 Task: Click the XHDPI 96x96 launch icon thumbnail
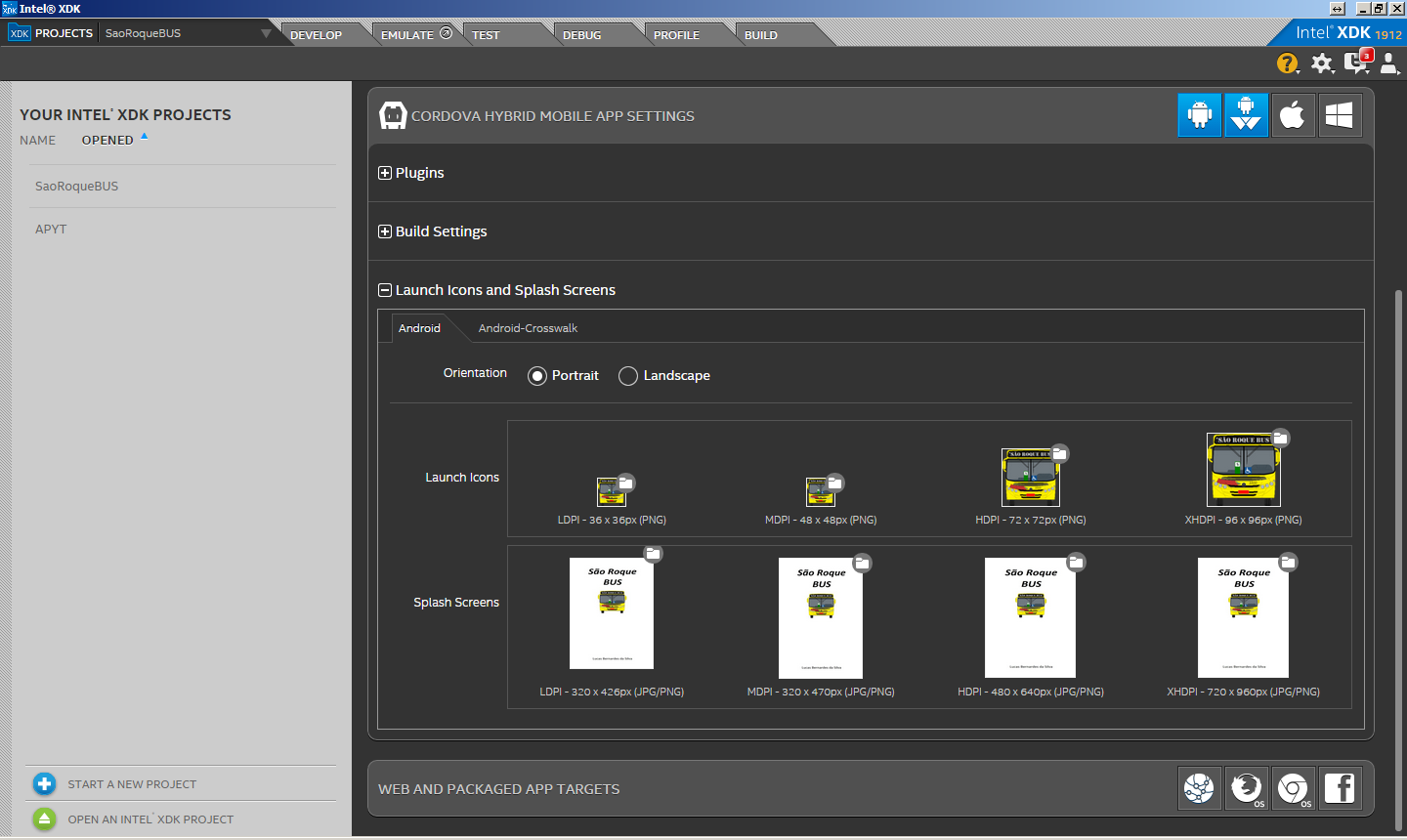(1243, 470)
